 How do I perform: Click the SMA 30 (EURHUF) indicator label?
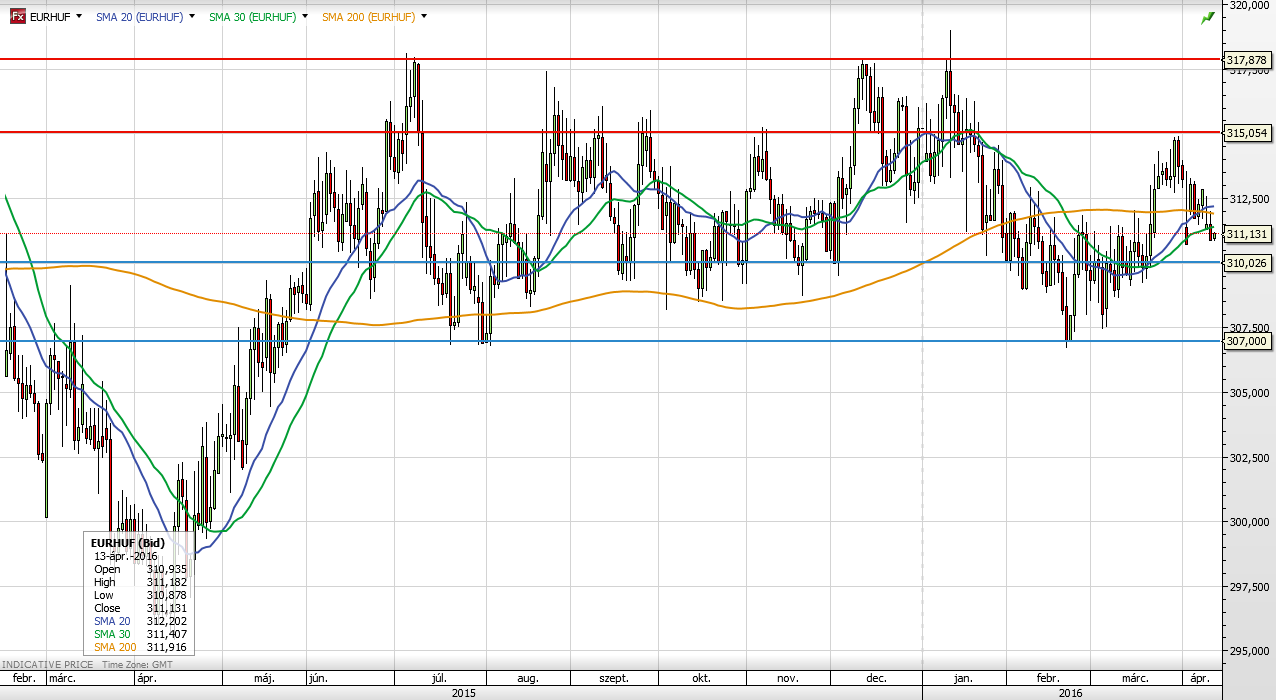252,17
